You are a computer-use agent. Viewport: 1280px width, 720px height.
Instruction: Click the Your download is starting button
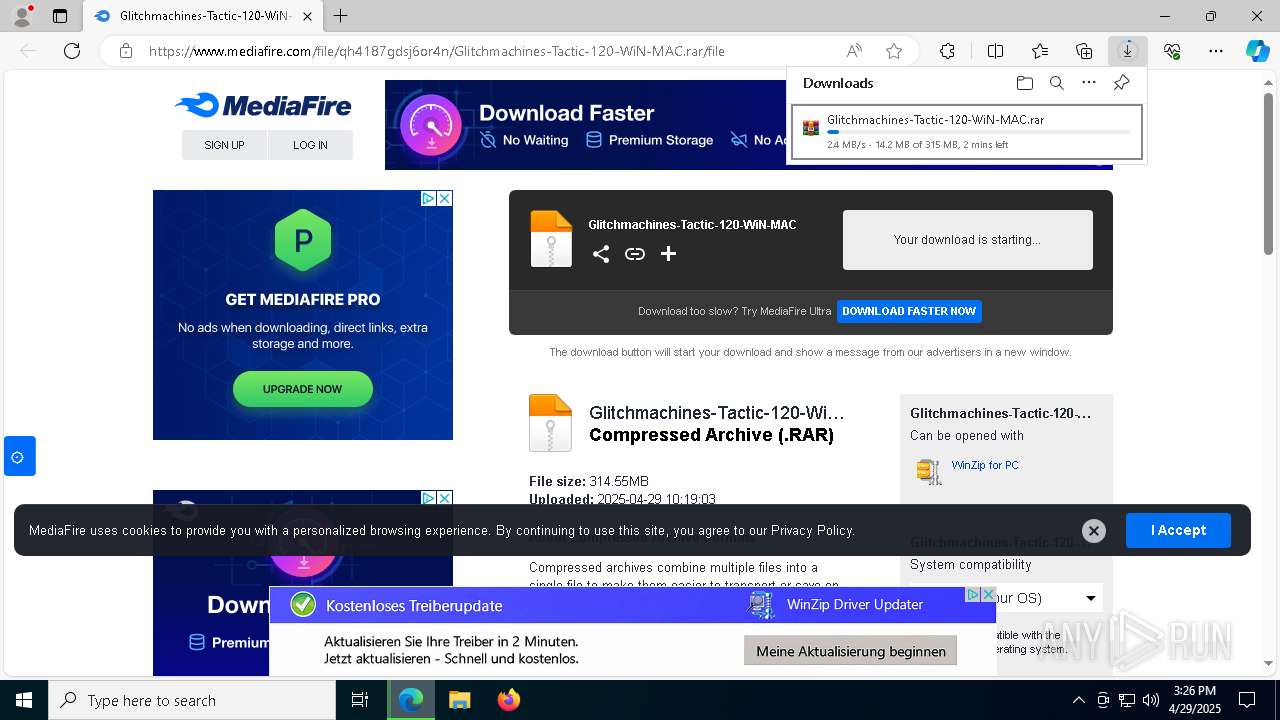(968, 240)
